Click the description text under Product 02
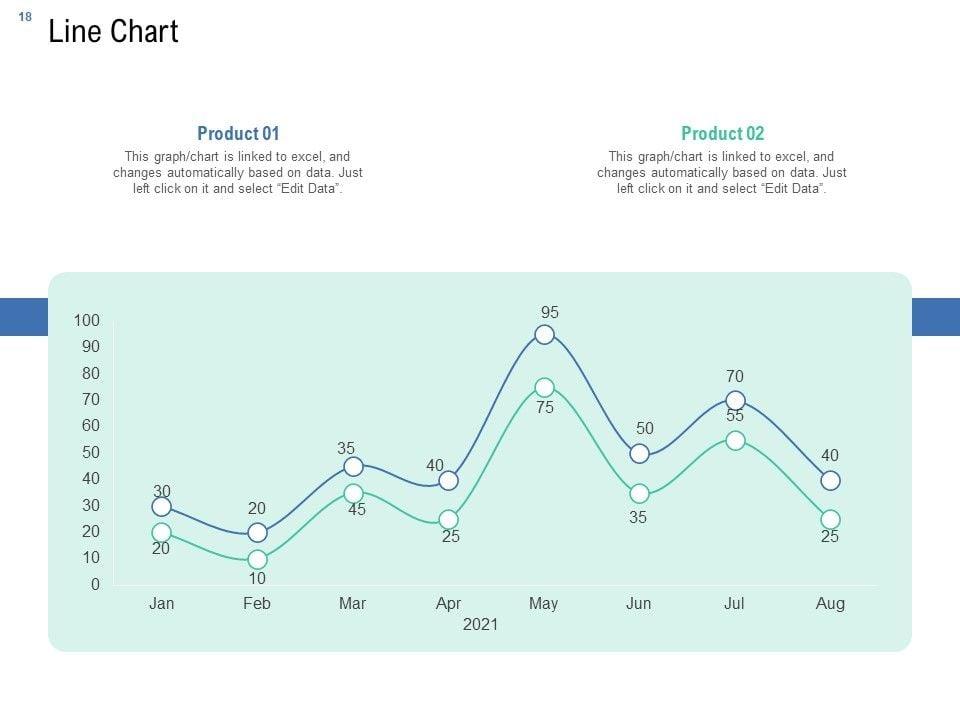This screenshot has width=960, height=720. [722, 173]
